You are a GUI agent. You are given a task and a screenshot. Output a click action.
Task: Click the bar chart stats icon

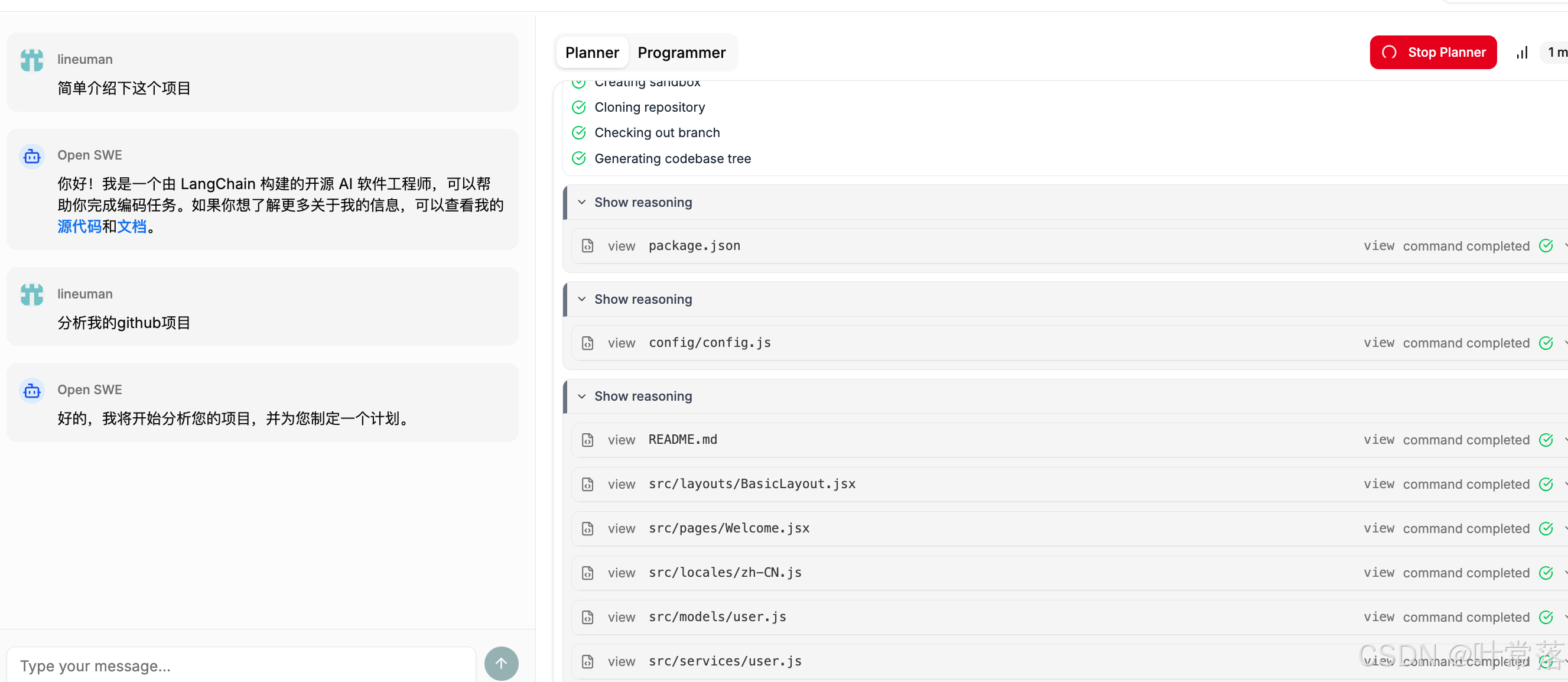(x=1522, y=53)
